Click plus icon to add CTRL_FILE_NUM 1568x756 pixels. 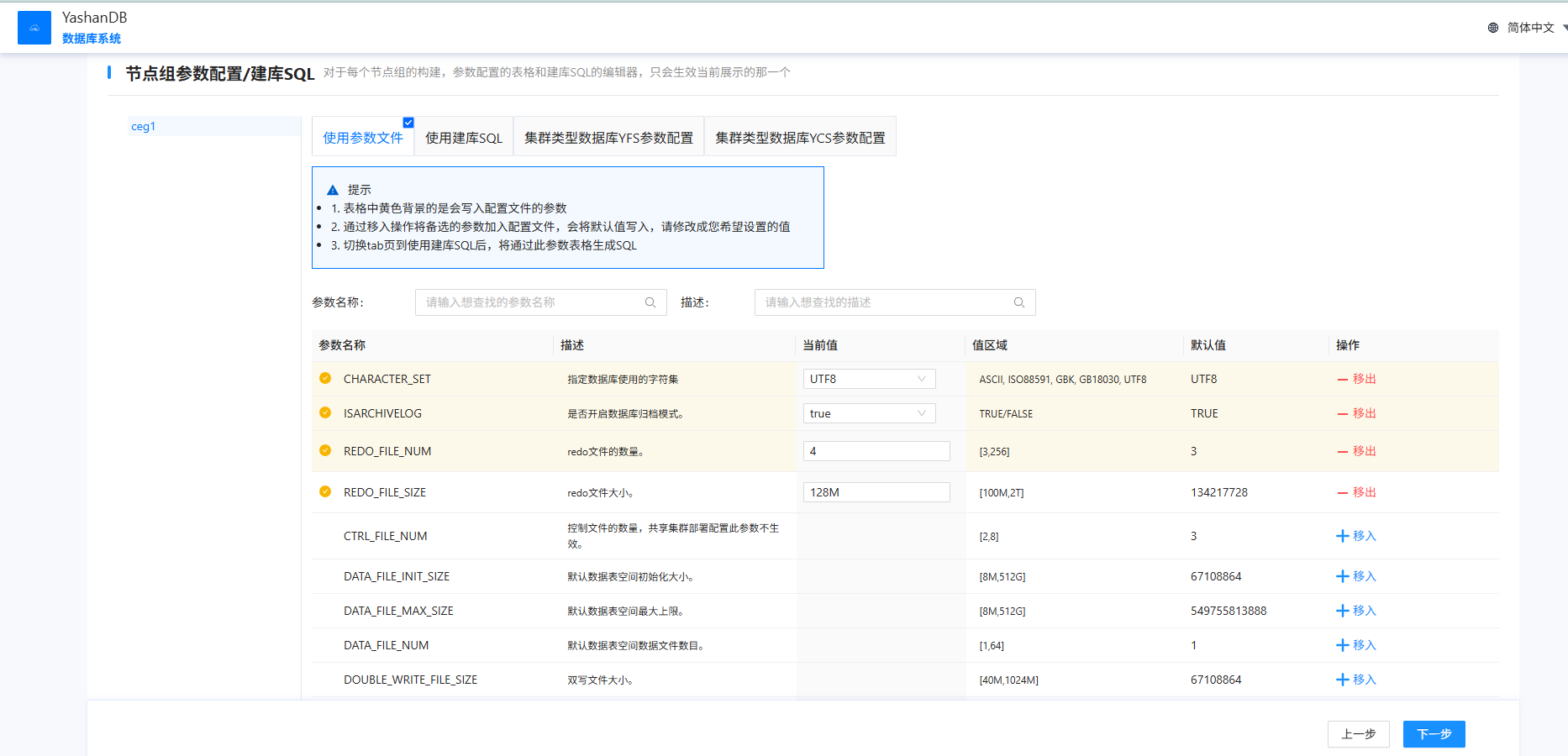click(x=1342, y=536)
